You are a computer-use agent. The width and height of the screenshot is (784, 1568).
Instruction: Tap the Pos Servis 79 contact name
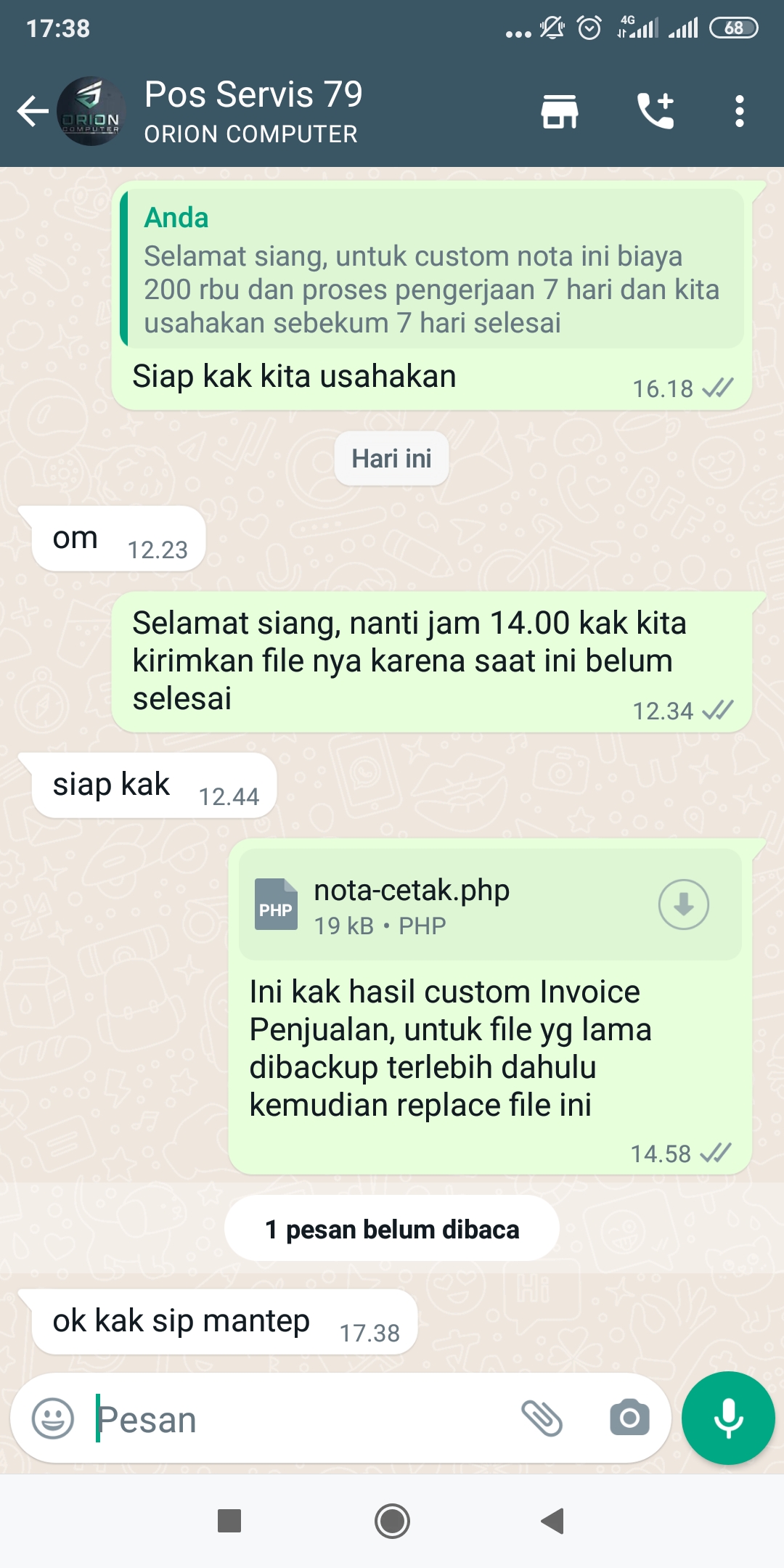253,94
